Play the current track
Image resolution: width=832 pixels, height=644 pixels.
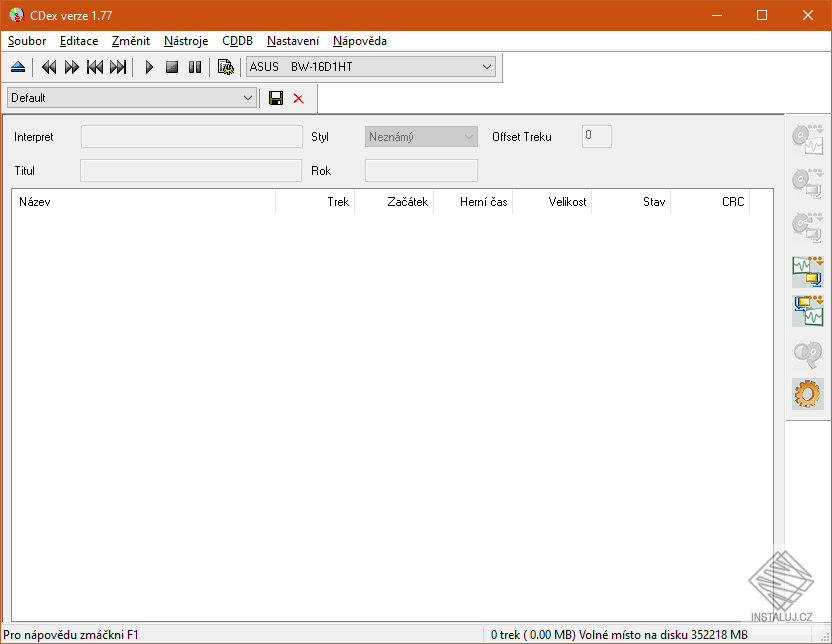pyautogui.click(x=148, y=66)
